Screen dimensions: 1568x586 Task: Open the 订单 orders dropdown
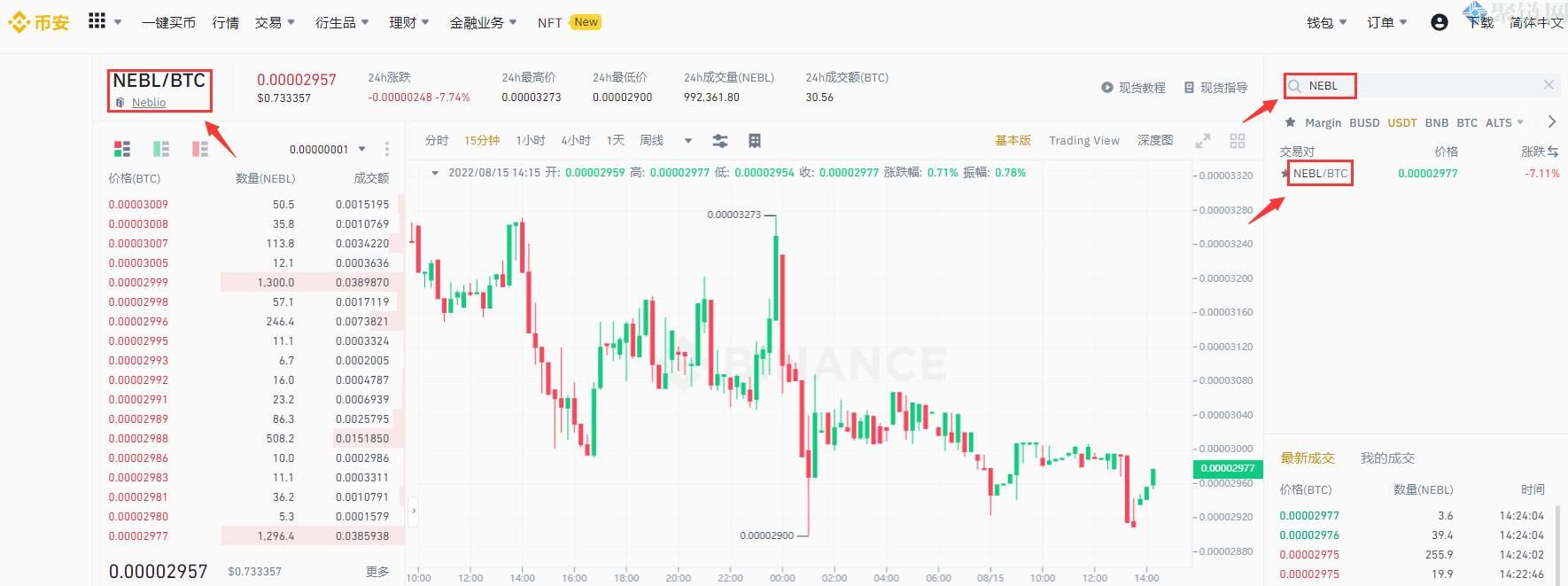tap(1387, 22)
